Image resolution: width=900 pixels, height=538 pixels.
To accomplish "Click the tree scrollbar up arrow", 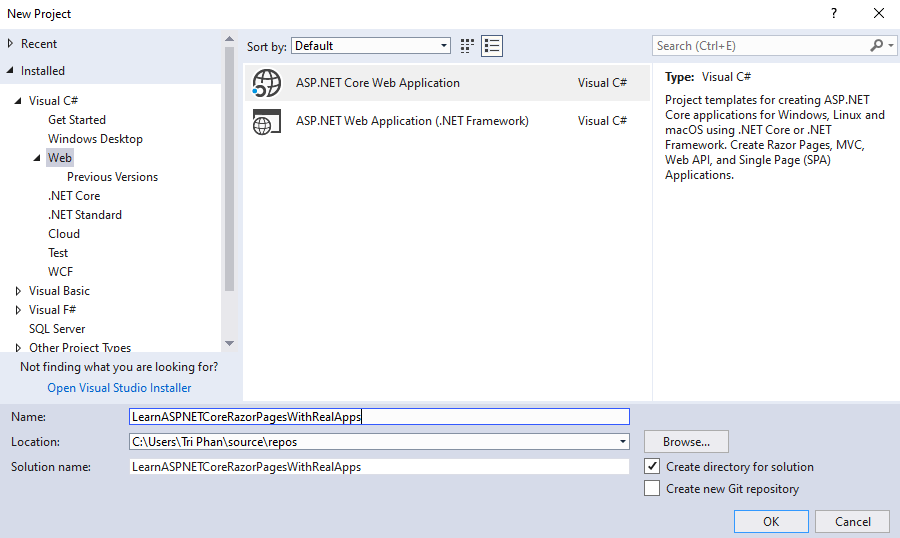I will (230, 39).
